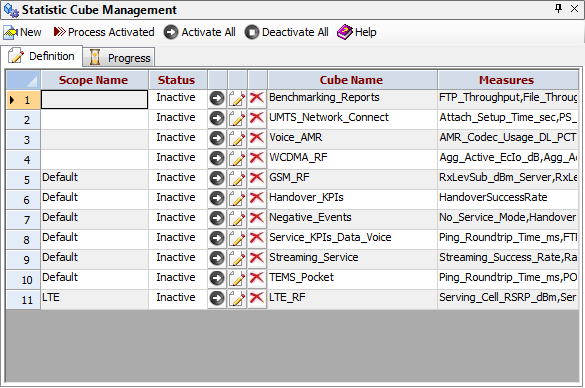Open the Help guide
585x388 pixels.
point(357,32)
